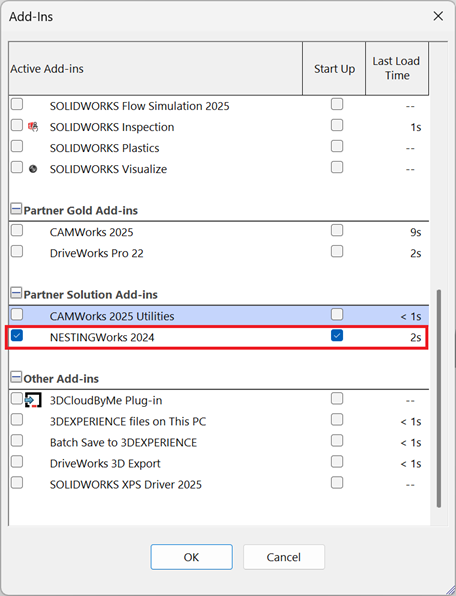Check SOLIDWORKS XPS Driver 2025 Start Up box
Screen dimensions: 456x596
337,483
